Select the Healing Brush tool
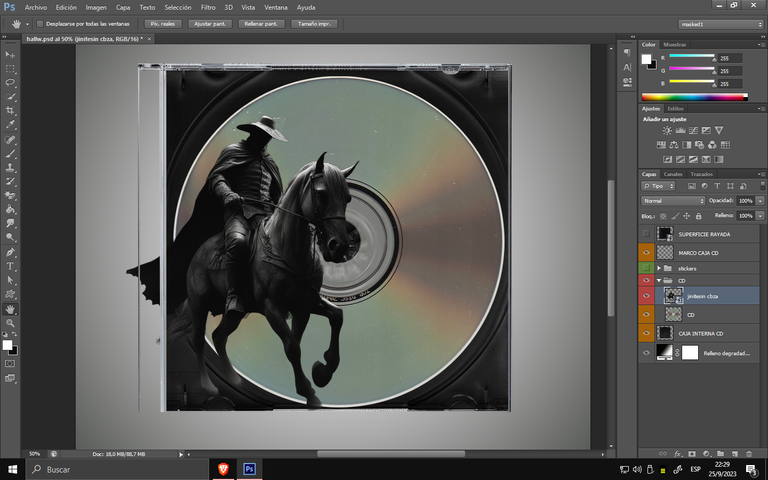Image resolution: width=768 pixels, height=480 pixels. 10,140
